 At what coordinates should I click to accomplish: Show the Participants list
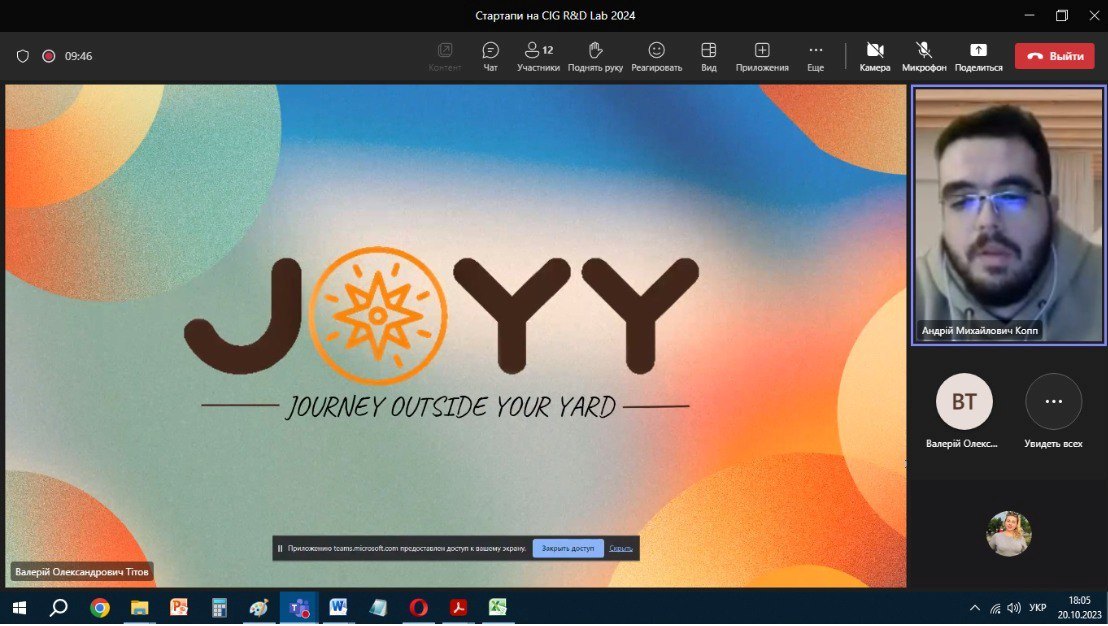pyautogui.click(x=538, y=57)
